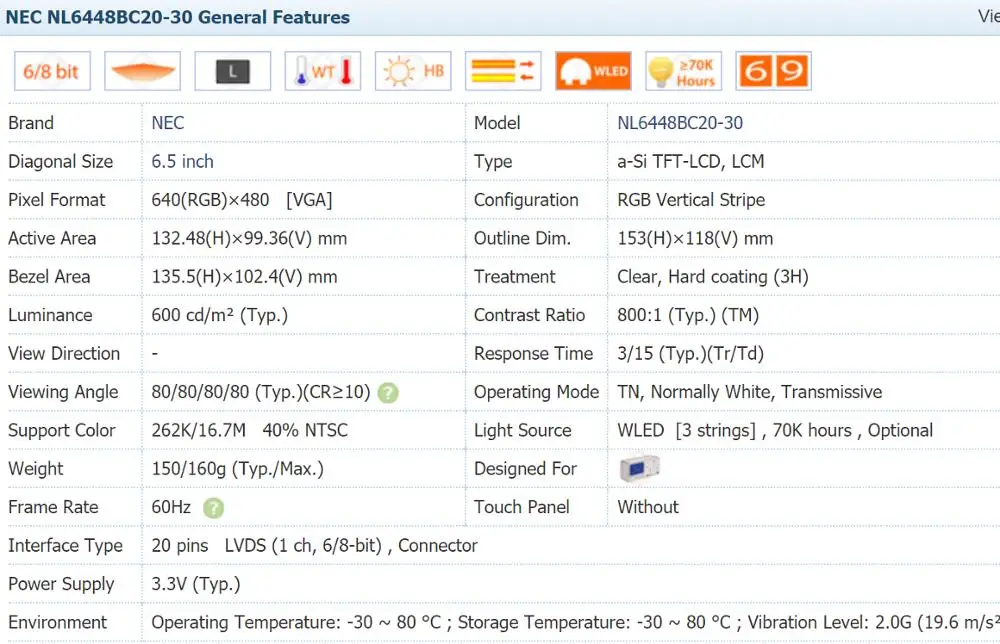The width and height of the screenshot is (1000, 644).
Task: Select the outline value 153(H)×118(V) mm
Action: coord(695,238)
